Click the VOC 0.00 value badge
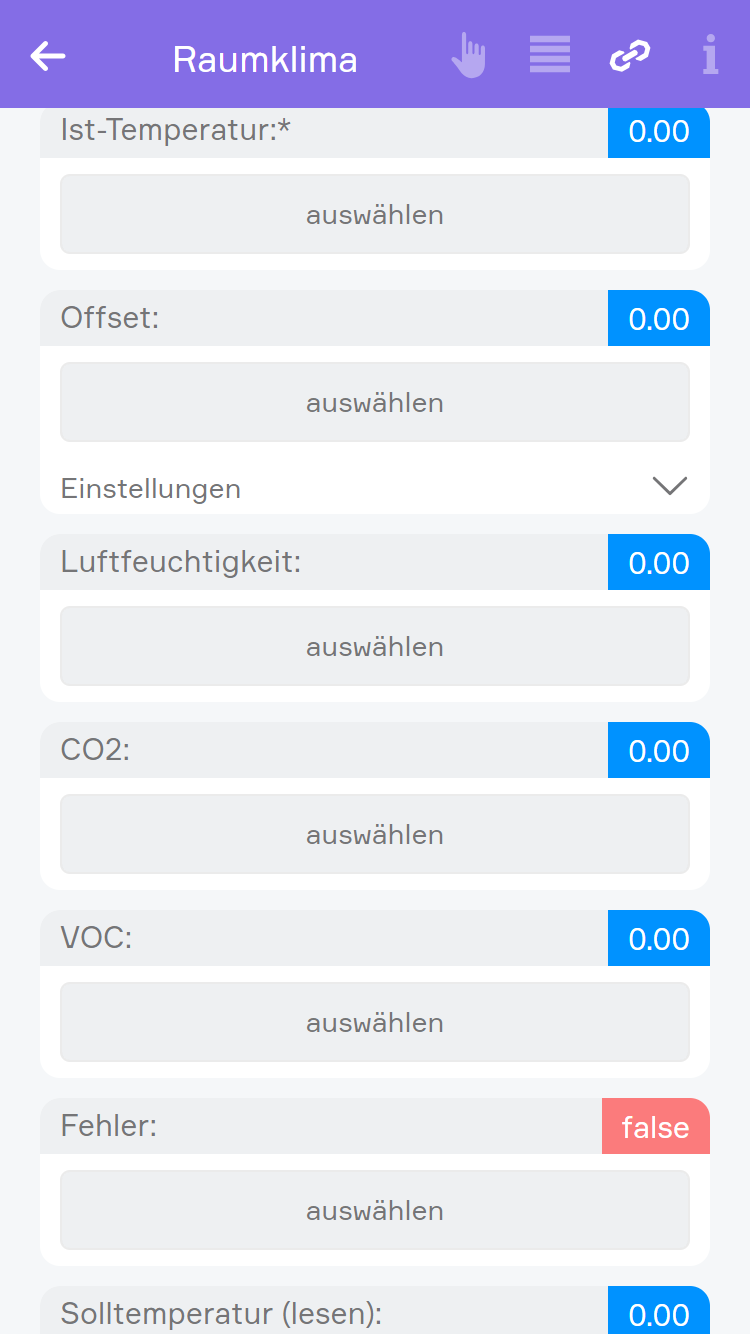 [659, 939]
